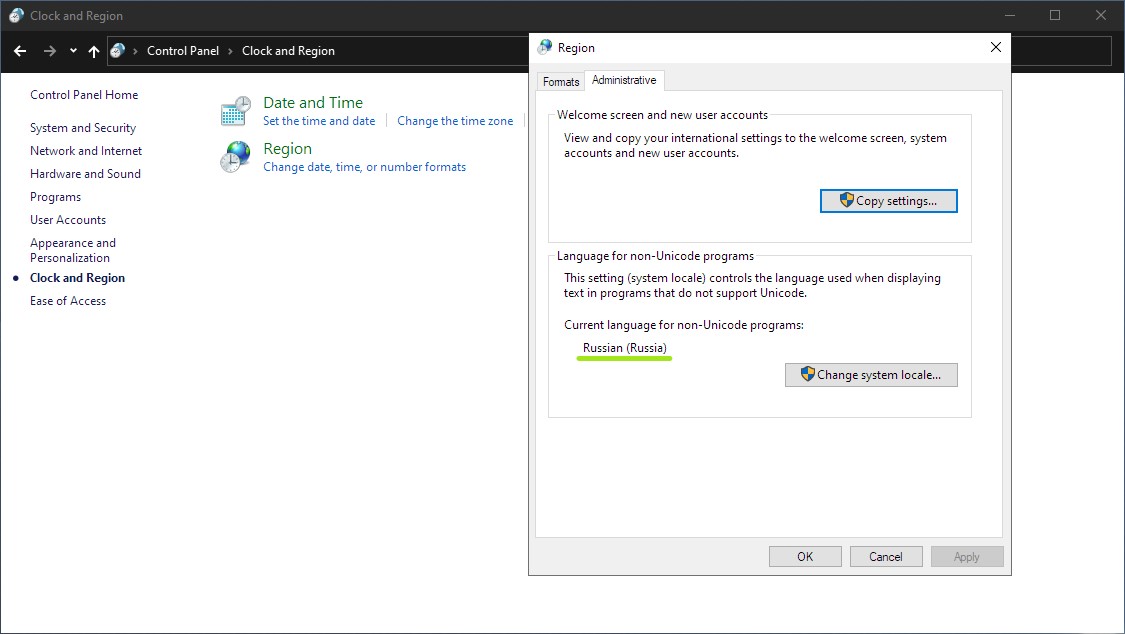Select the Administrative tab

click(624, 80)
